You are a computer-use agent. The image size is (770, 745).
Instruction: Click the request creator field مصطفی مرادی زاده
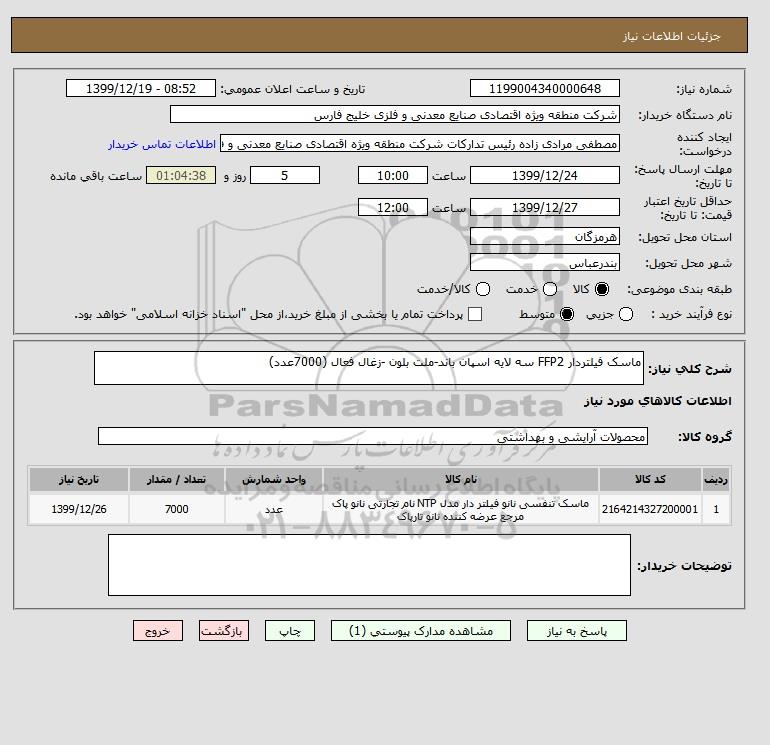420,144
